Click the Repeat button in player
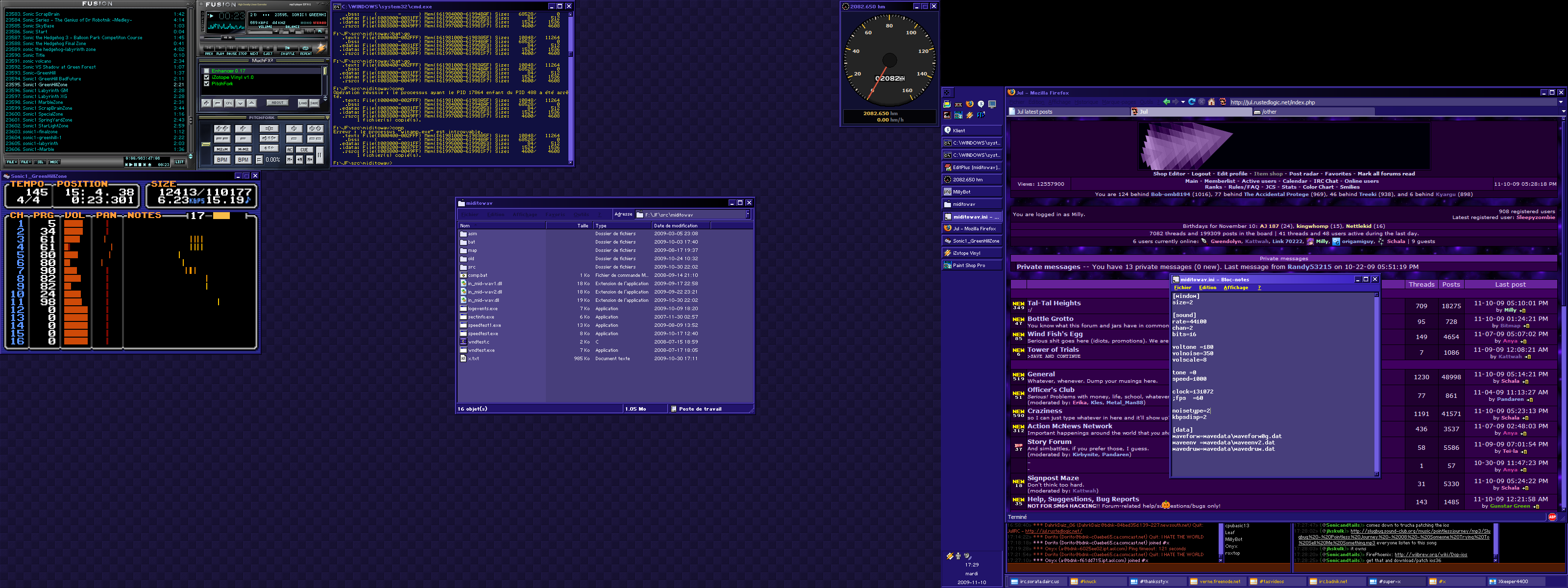 (x=306, y=48)
